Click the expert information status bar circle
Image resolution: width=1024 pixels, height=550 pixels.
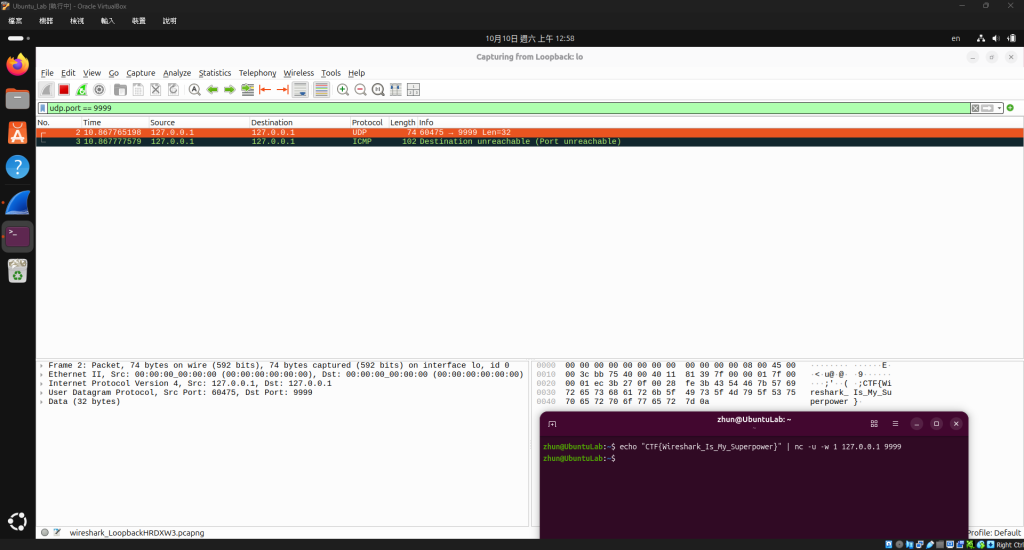pyautogui.click(x=45, y=532)
